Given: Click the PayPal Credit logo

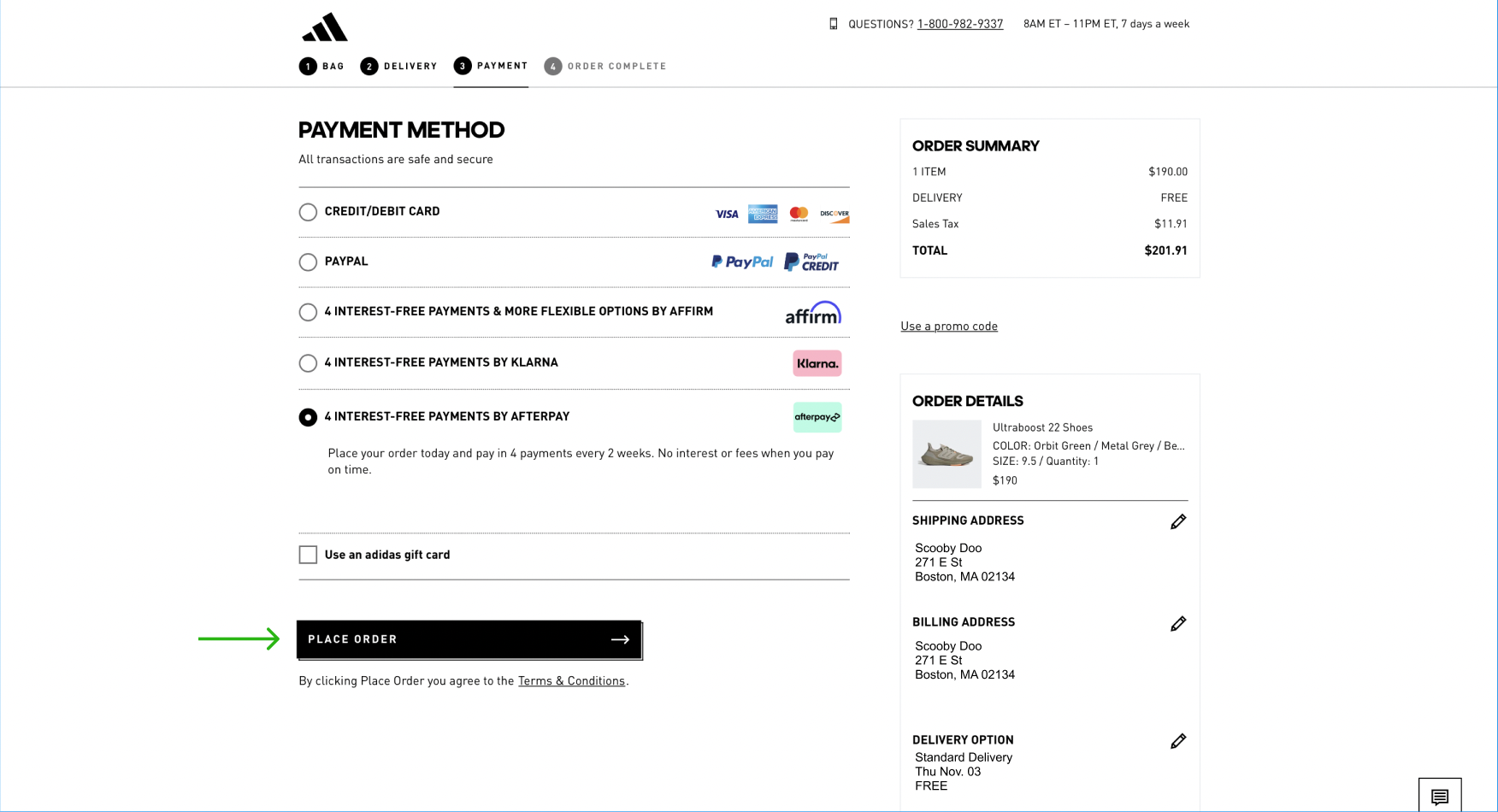Looking at the screenshot, I should pyautogui.click(x=811, y=262).
